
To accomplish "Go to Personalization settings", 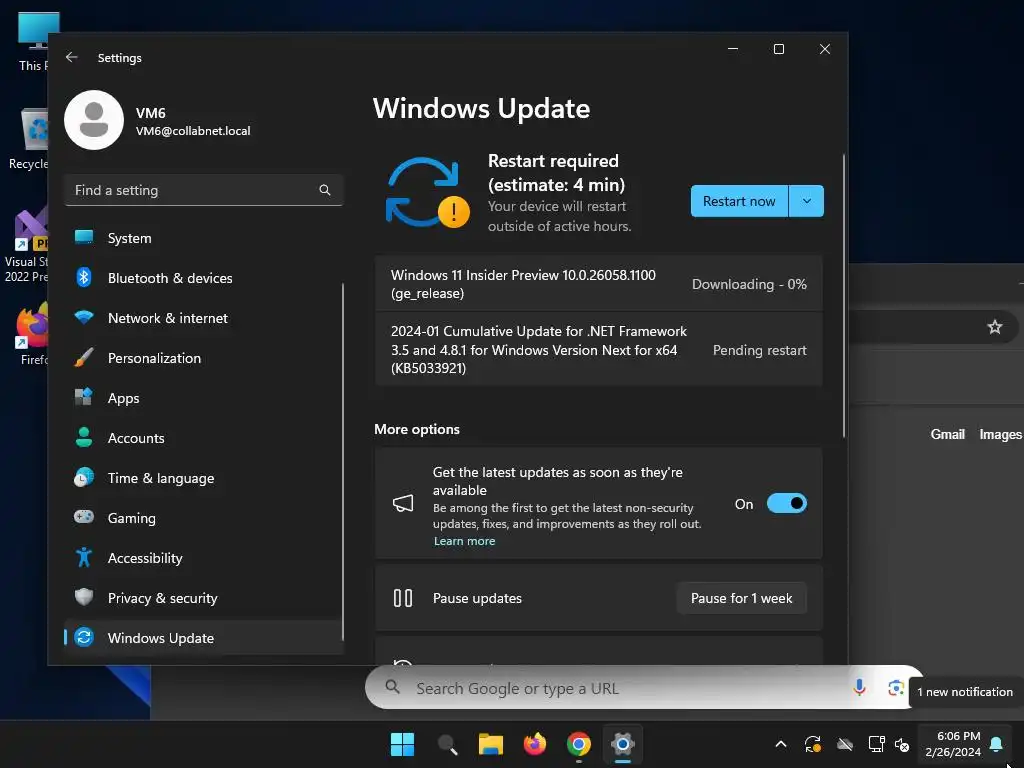I will [204, 357].
